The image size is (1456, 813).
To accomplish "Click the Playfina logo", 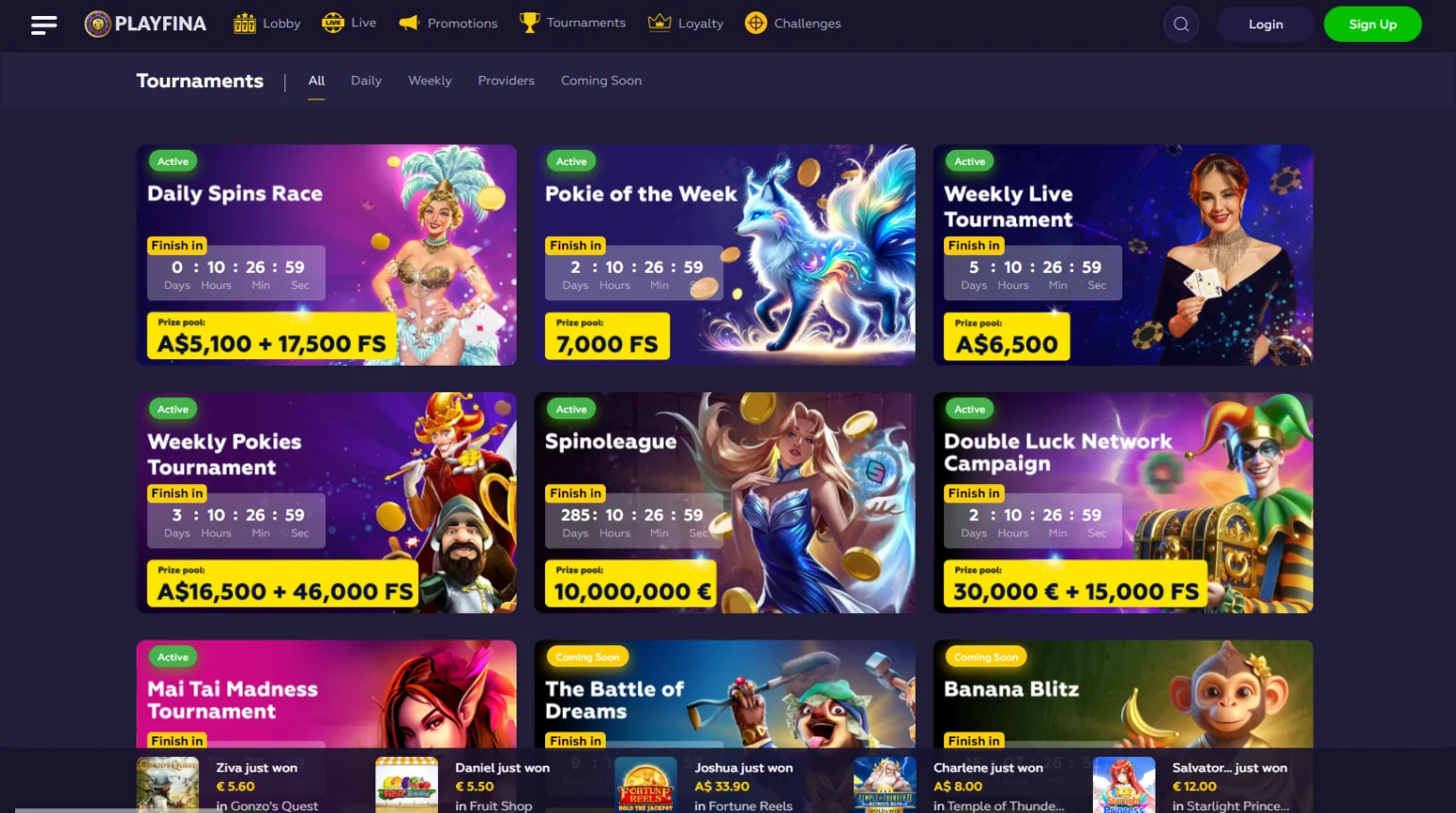I will [x=145, y=24].
